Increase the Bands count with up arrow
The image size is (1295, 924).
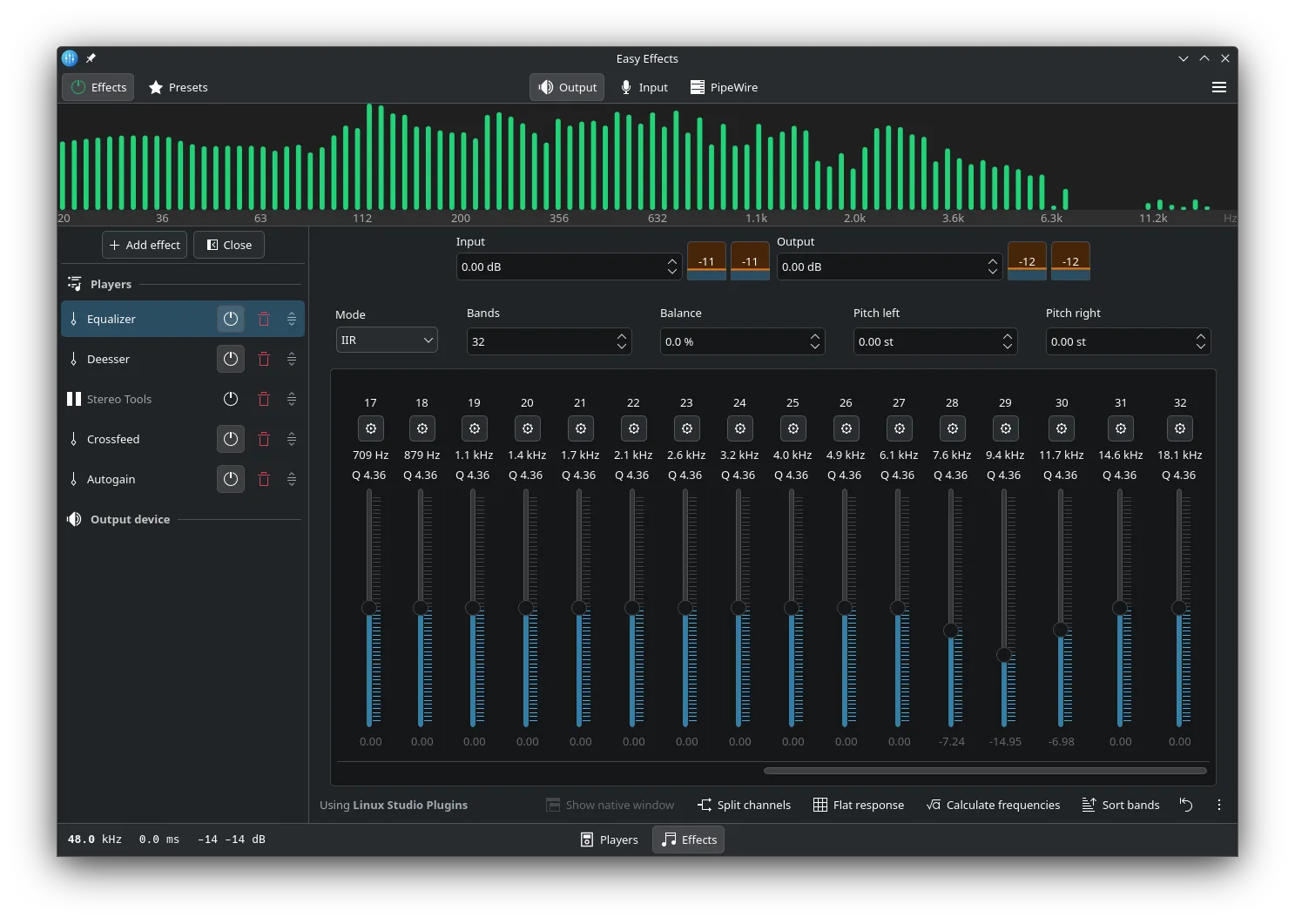pyautogui.click(x=622, y=336)
